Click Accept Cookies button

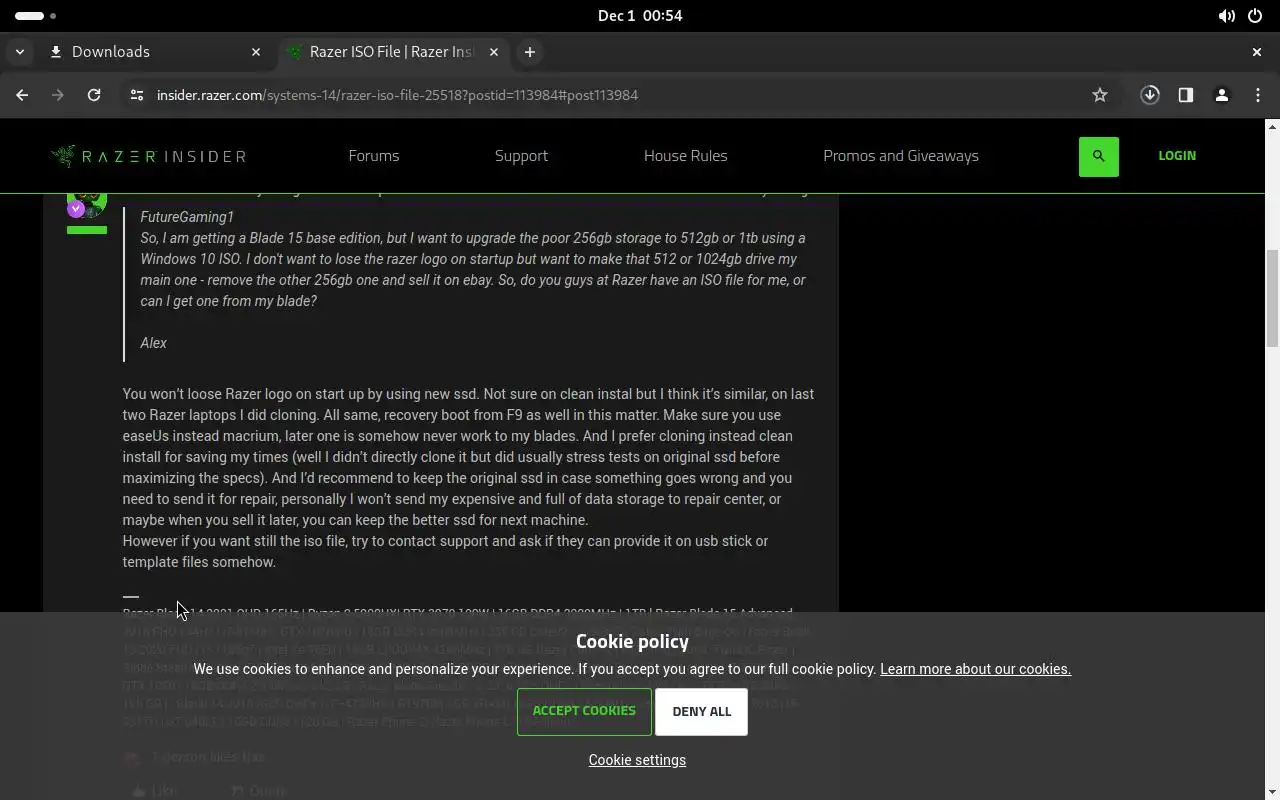(x=584, y=711)
